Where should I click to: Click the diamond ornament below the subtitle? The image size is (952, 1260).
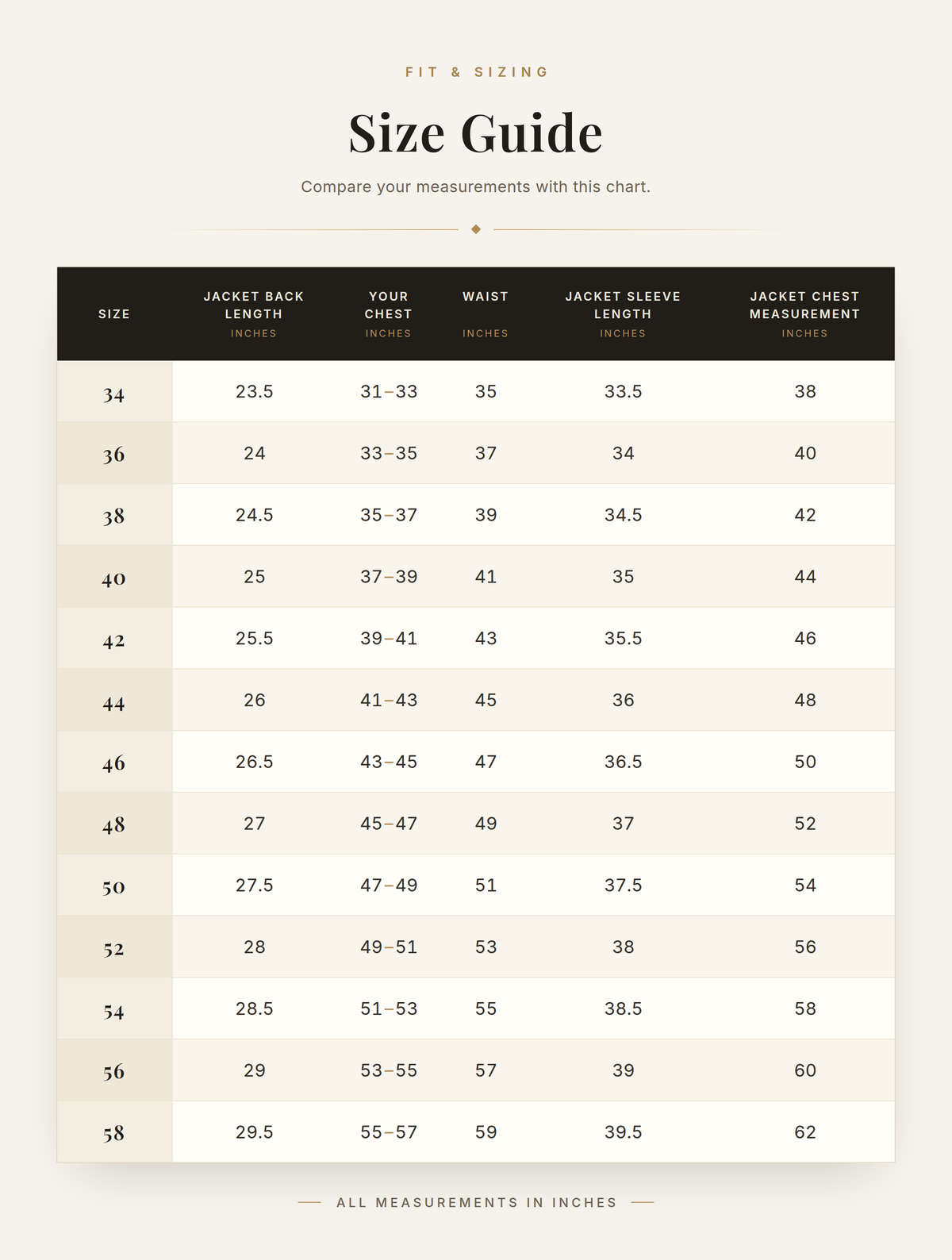pos(476,229)
